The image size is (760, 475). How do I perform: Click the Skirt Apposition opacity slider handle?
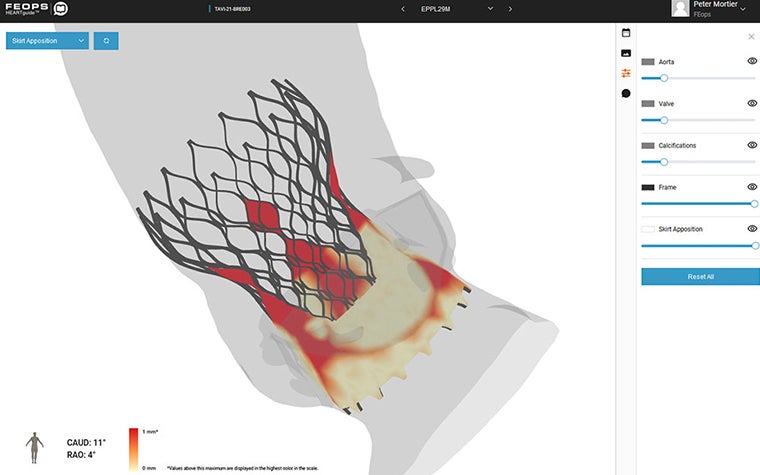pyautogui.click(x=755, y=246)
